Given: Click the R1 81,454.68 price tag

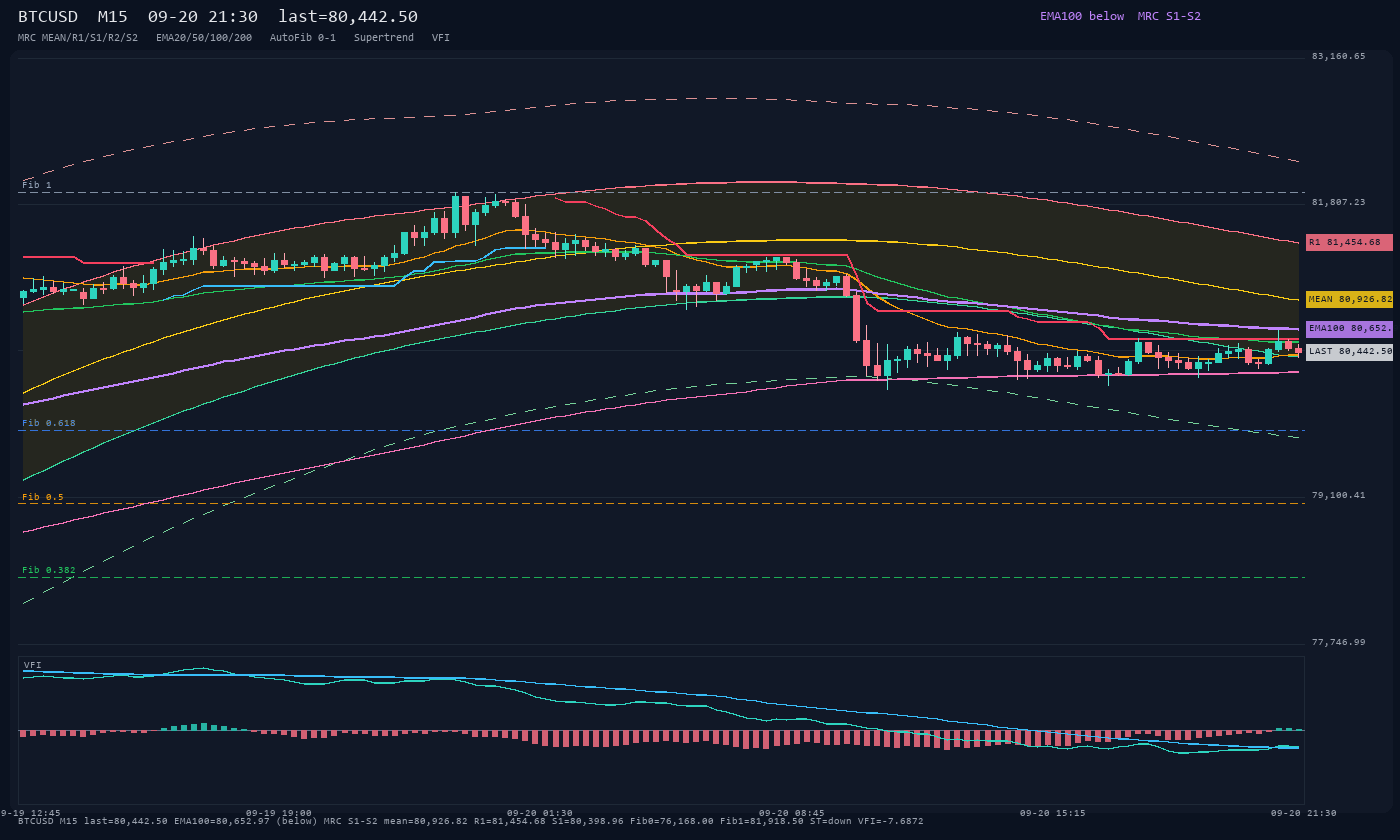Looking at the screenshot, I should pyautogui.click(x=1349, y=242).
